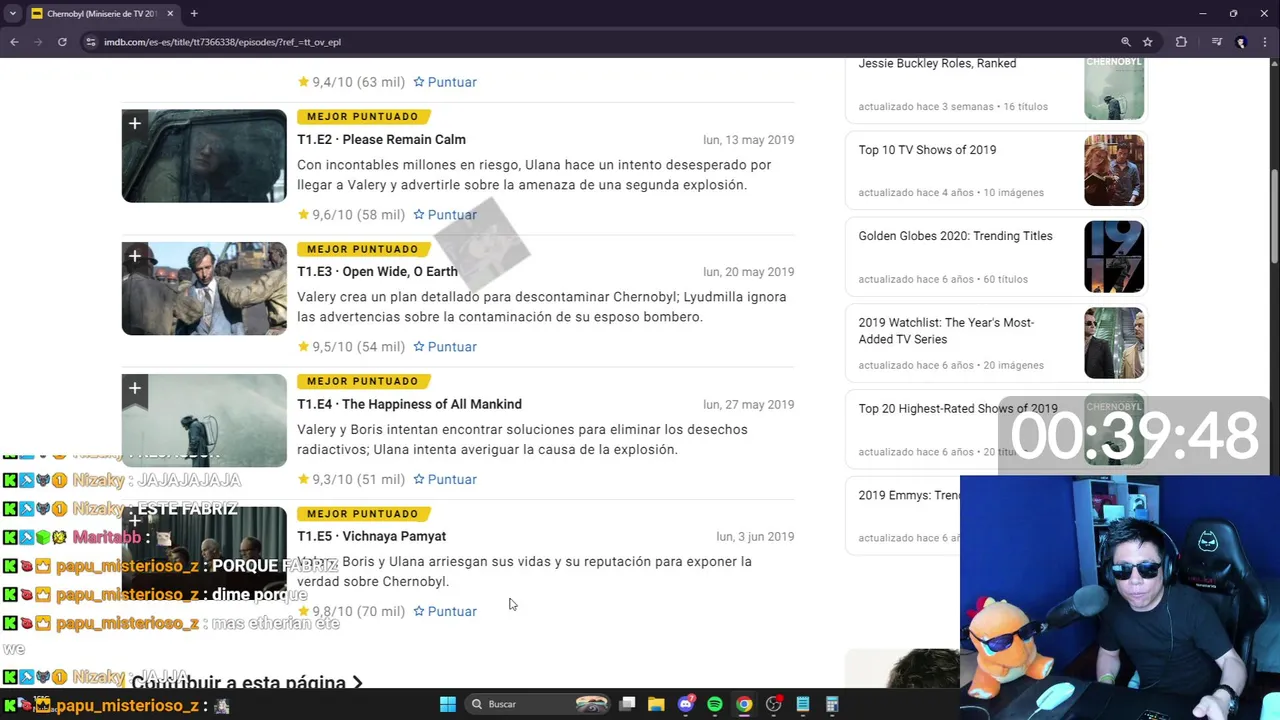This screenshot has height=720, width=1280.
Task: Add Open Wide, O Earth to watchlist
Action: point(135,256)
